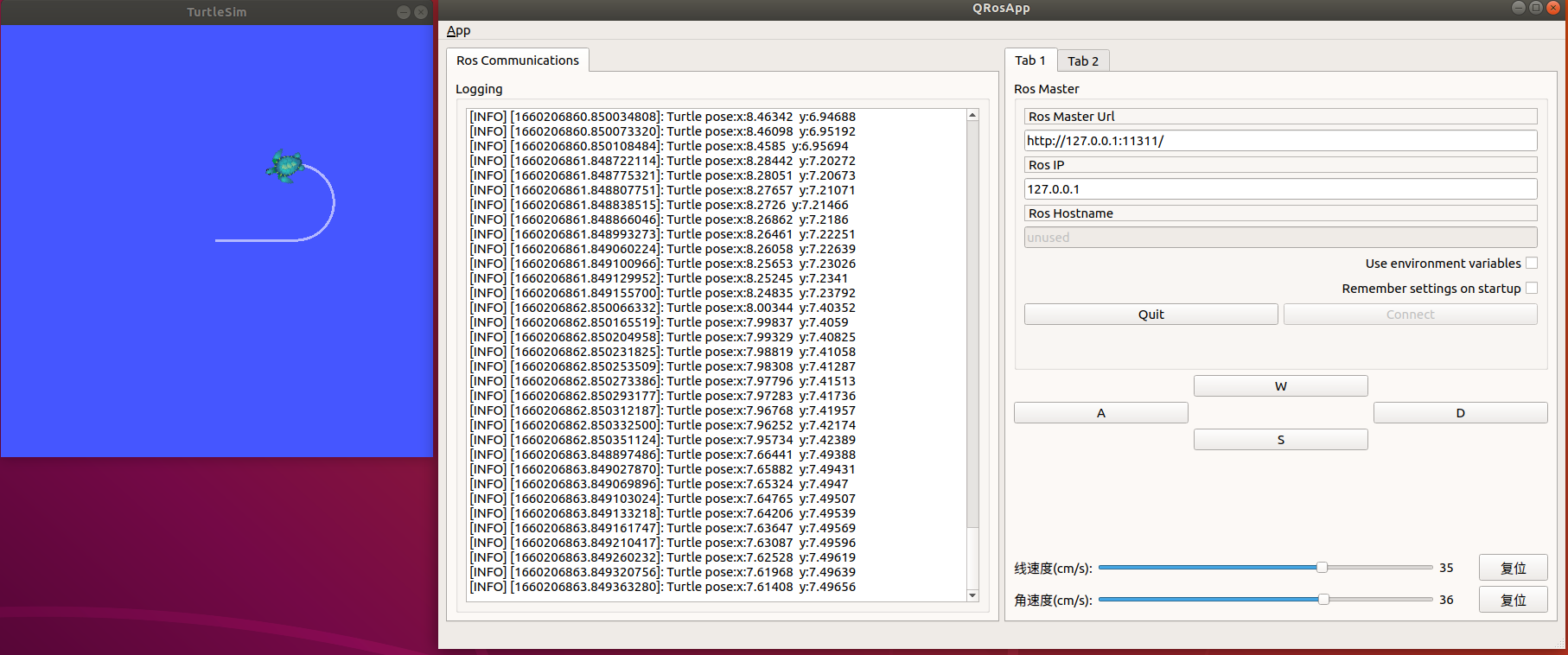Screen dimensions: 1568x655
Task: Select log line with pose x:8.28442
Action: (662, 161)
